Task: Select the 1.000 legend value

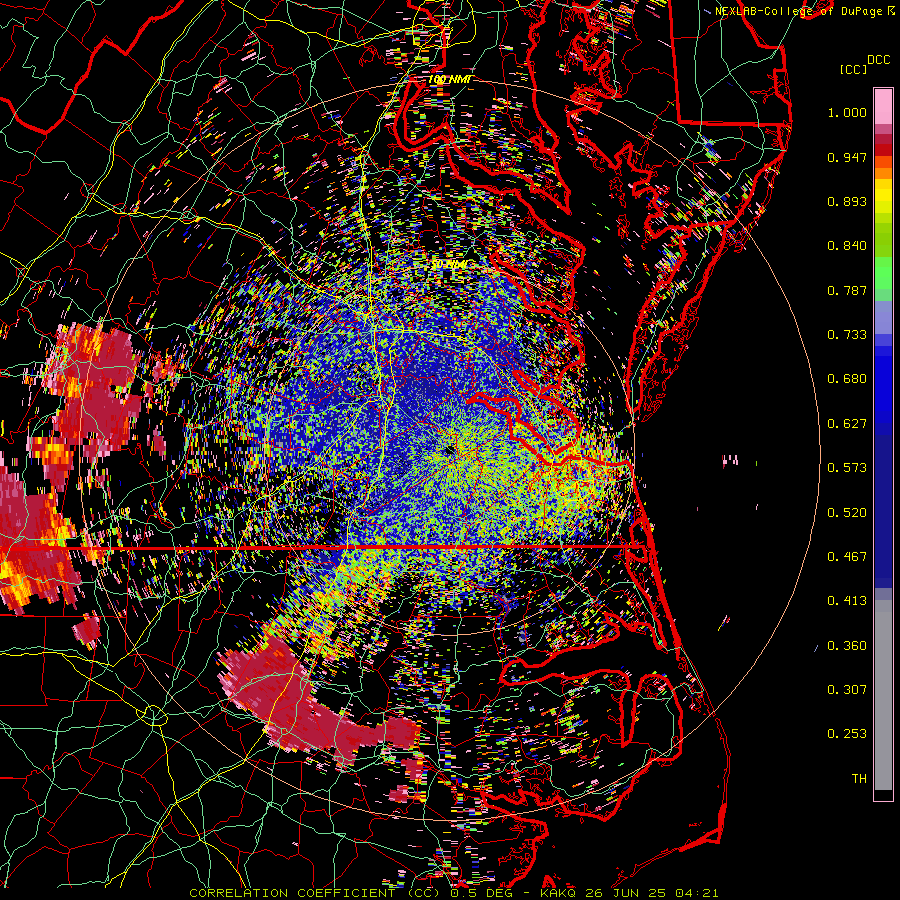Action: point(847,112)
